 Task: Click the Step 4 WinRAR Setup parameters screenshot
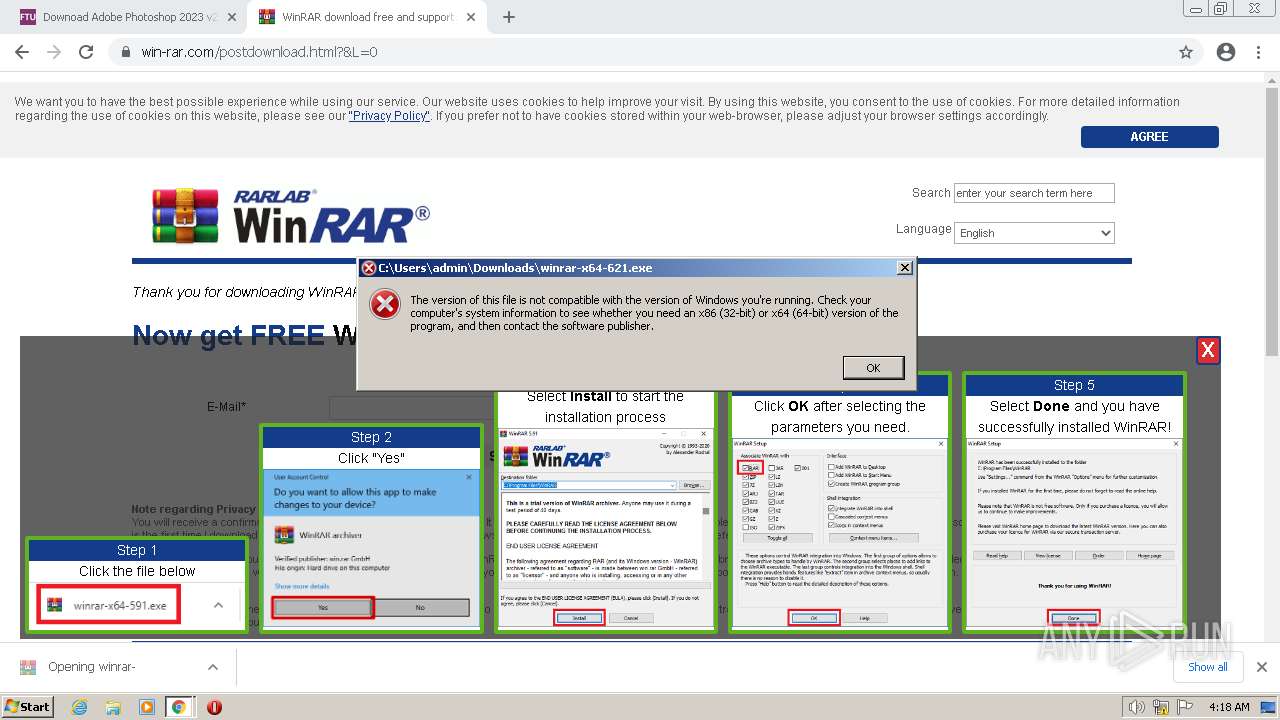click(x=840, y=532)
